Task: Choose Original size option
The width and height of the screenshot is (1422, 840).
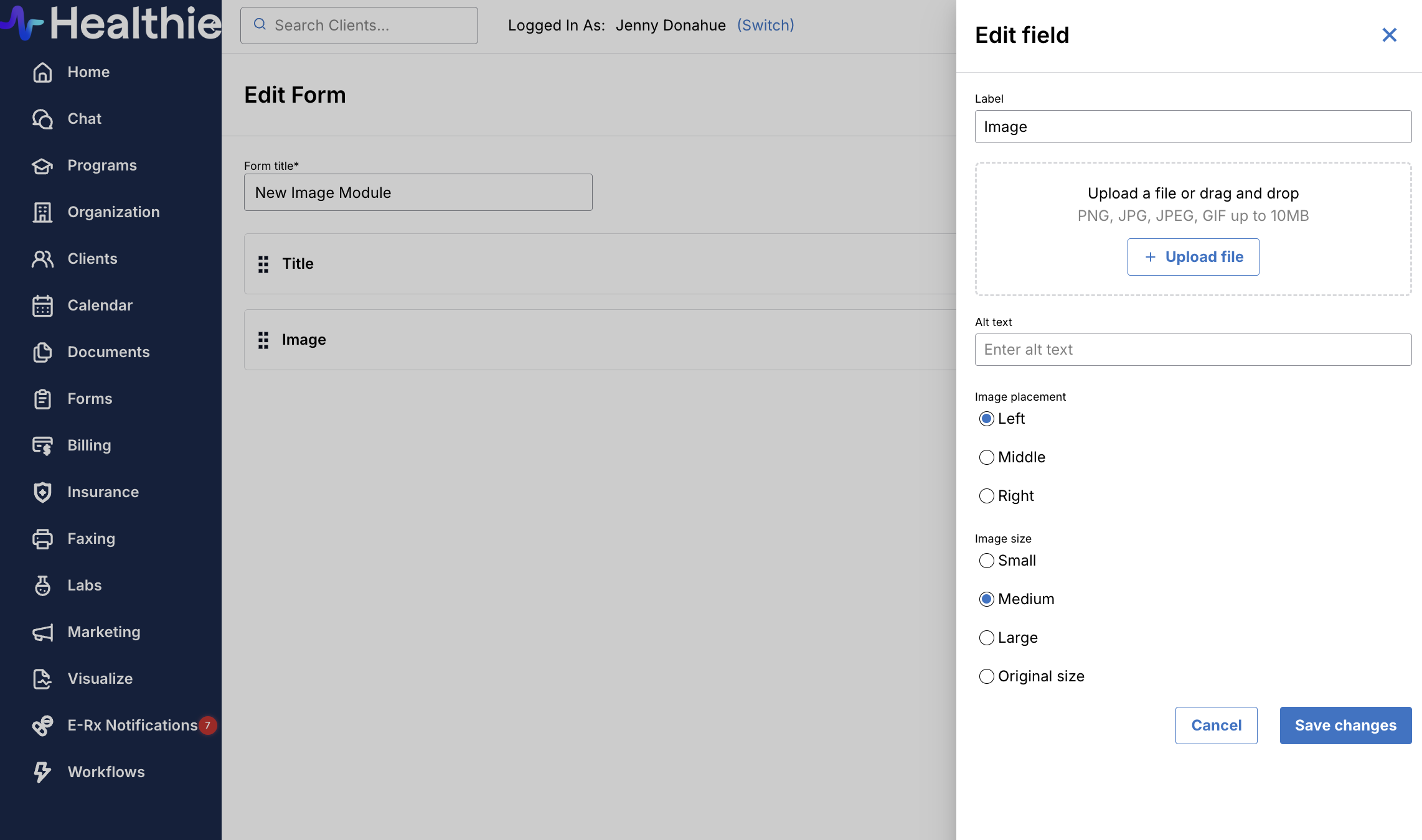Action: [986, 676]
